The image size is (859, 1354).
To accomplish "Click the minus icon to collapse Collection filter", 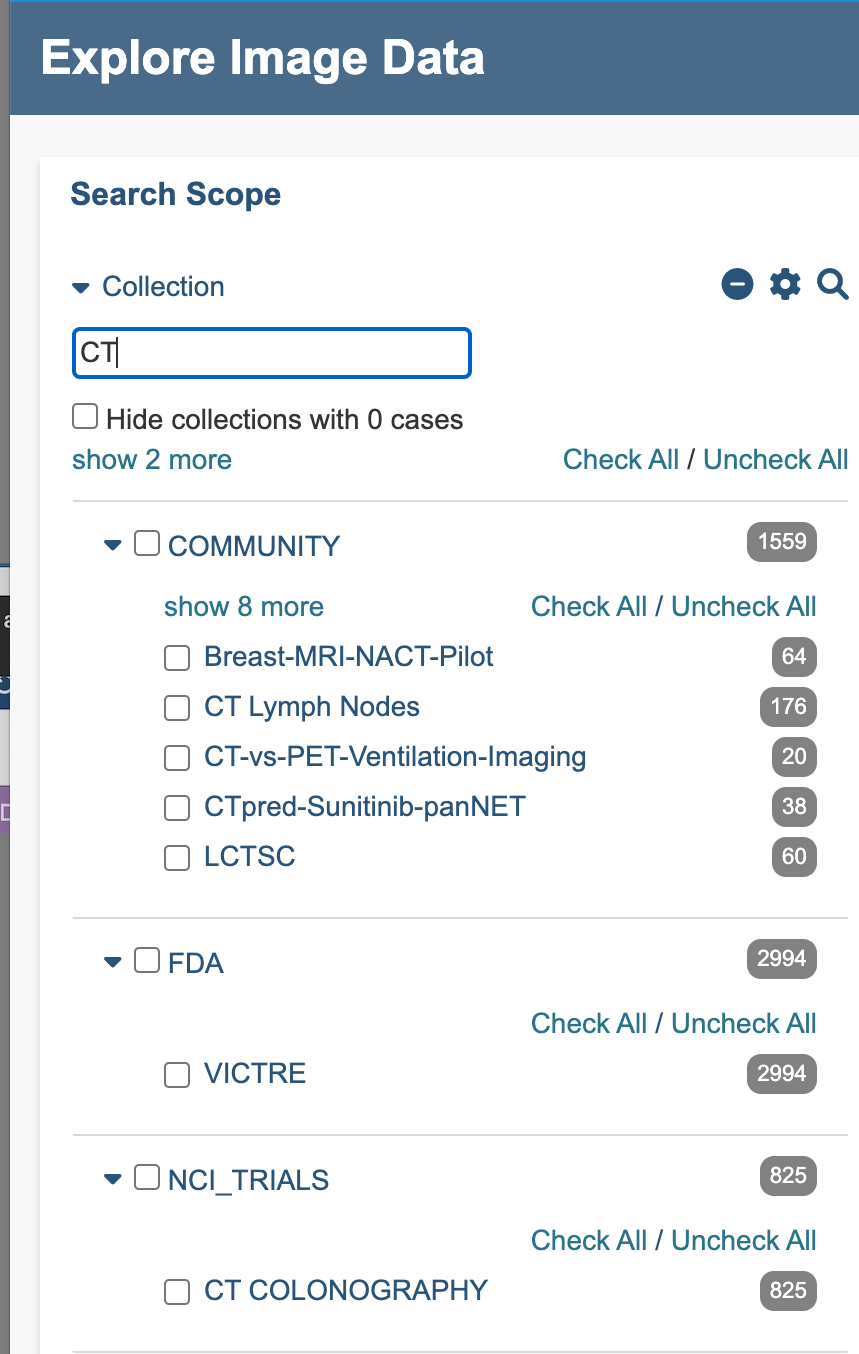I will 737,285.
